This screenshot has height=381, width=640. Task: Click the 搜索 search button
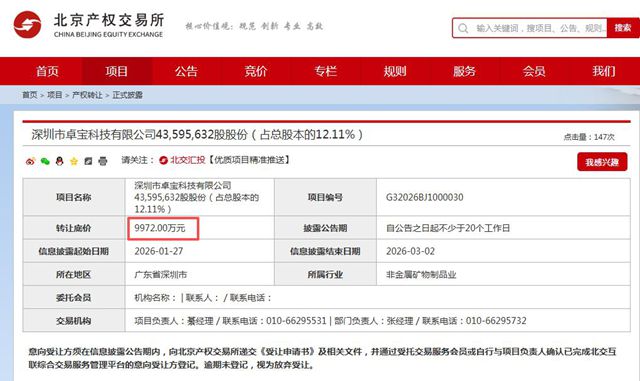623,28
